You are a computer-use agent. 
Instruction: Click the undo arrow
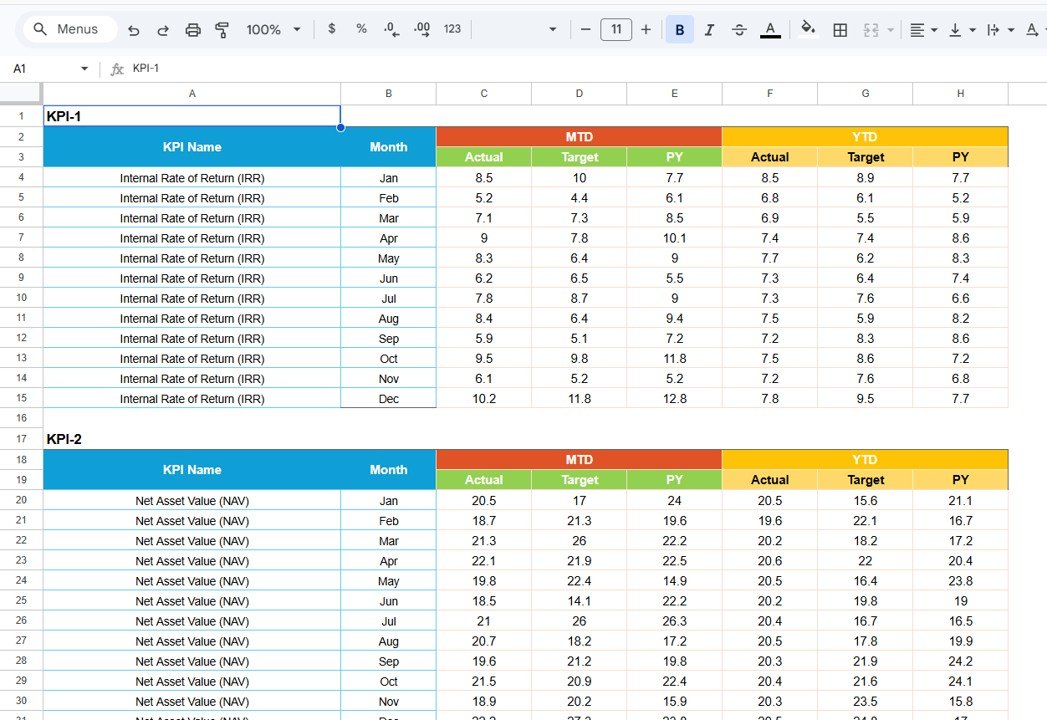pos(133,29)
